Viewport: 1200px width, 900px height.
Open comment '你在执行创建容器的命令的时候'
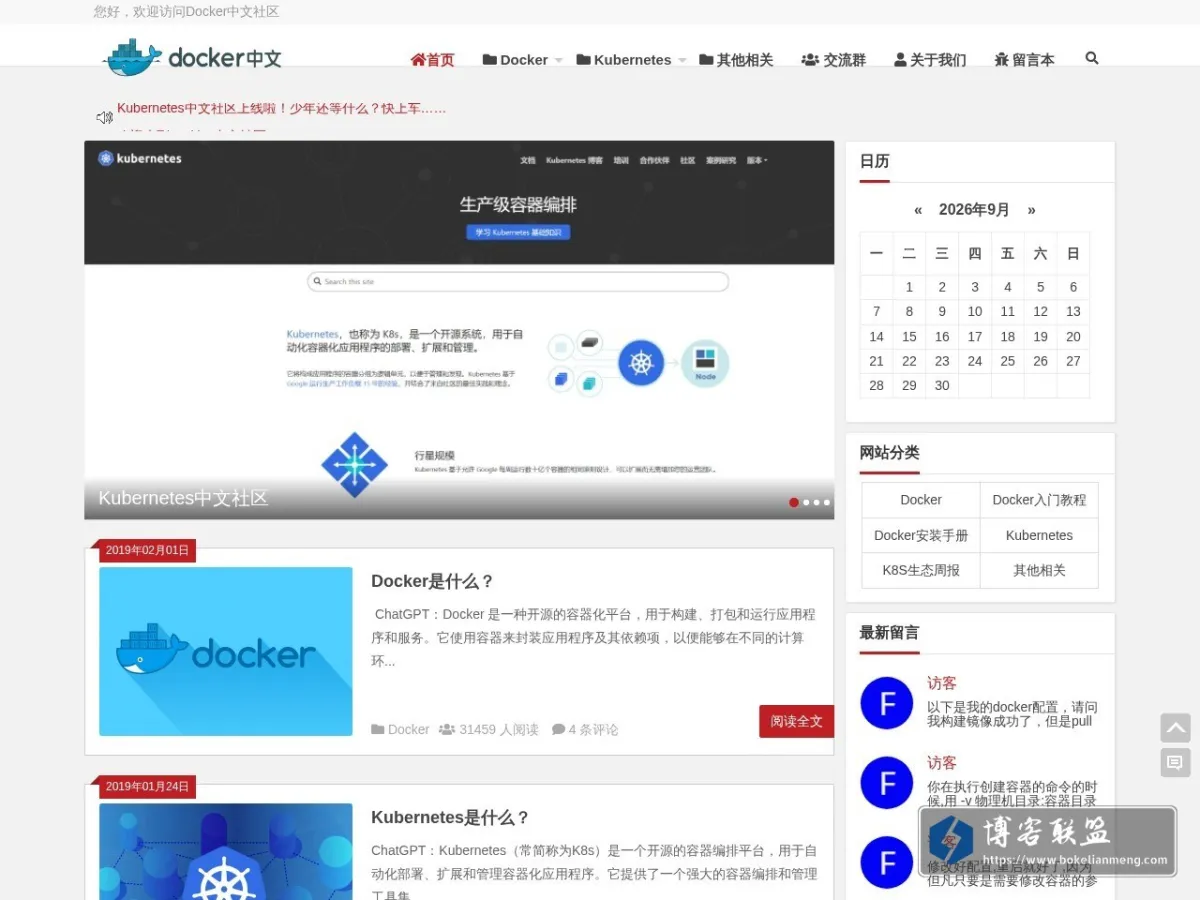[x=1012, y=794]
